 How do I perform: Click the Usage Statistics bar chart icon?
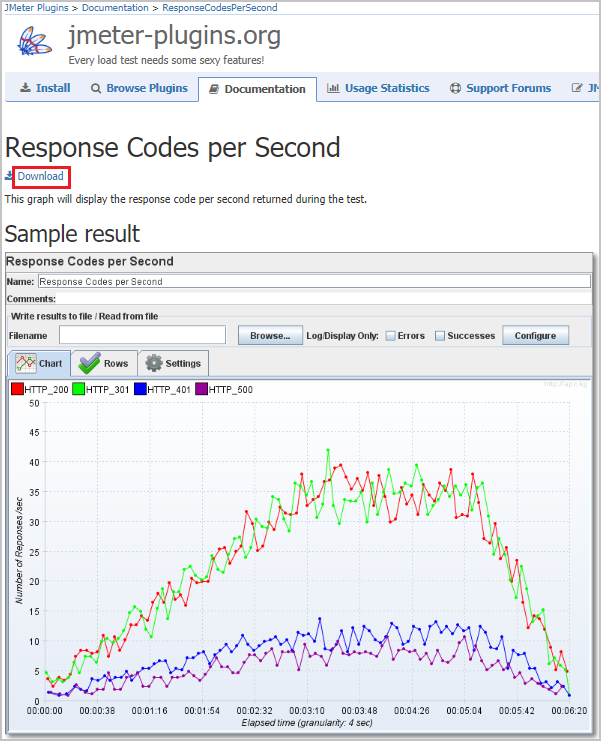[333, 88]
